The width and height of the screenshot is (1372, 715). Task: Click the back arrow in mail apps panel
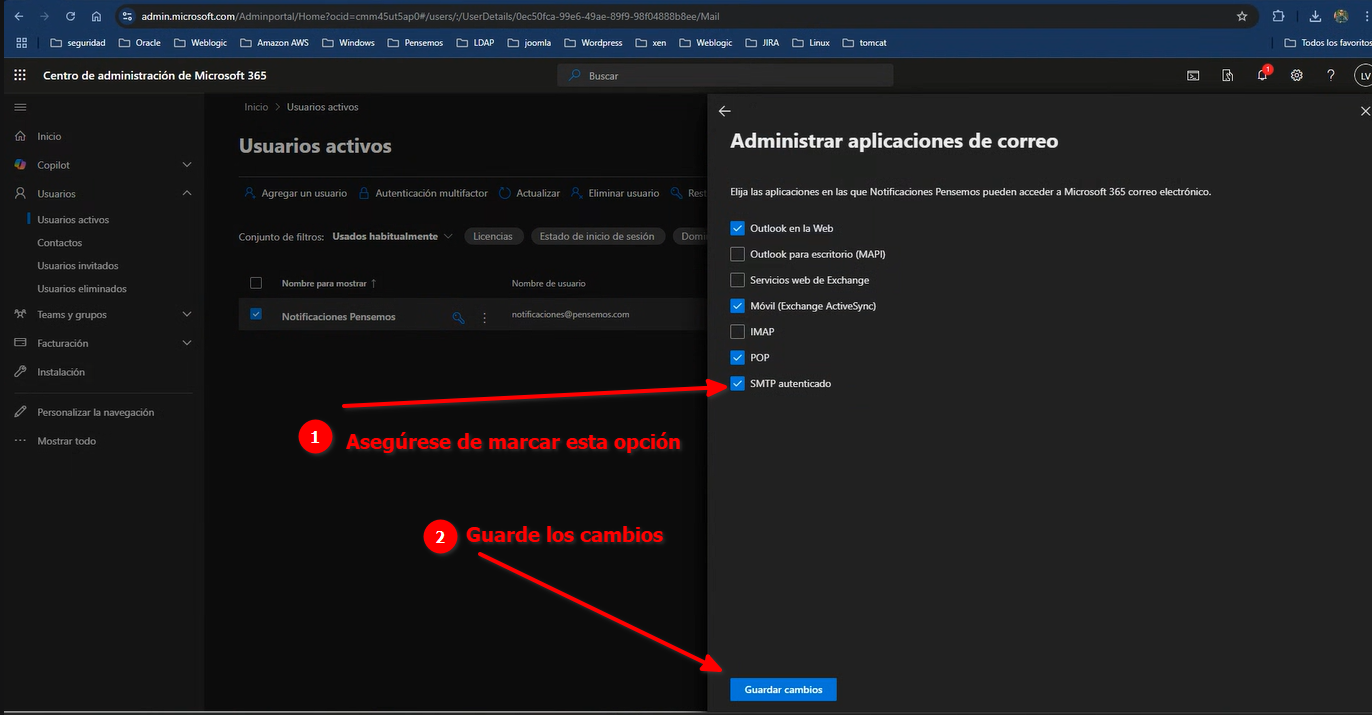coord(725,111)
